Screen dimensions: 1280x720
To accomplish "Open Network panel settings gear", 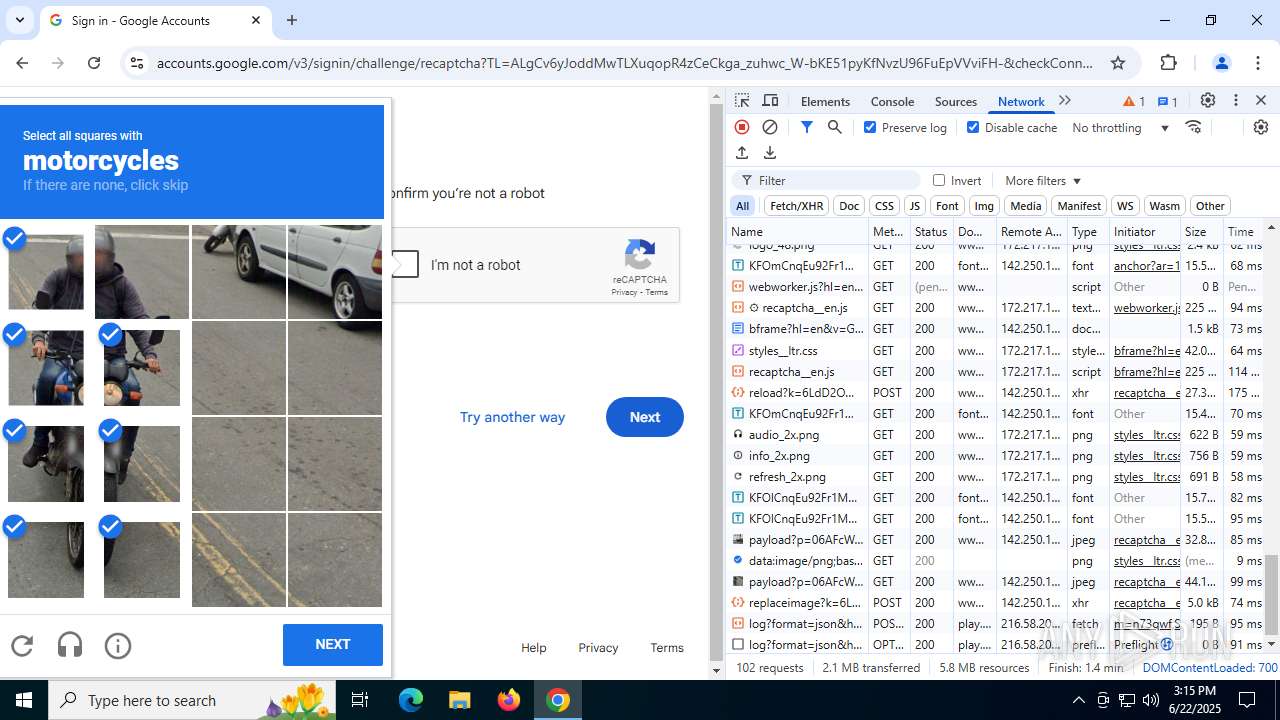I will pos(1260,127).
